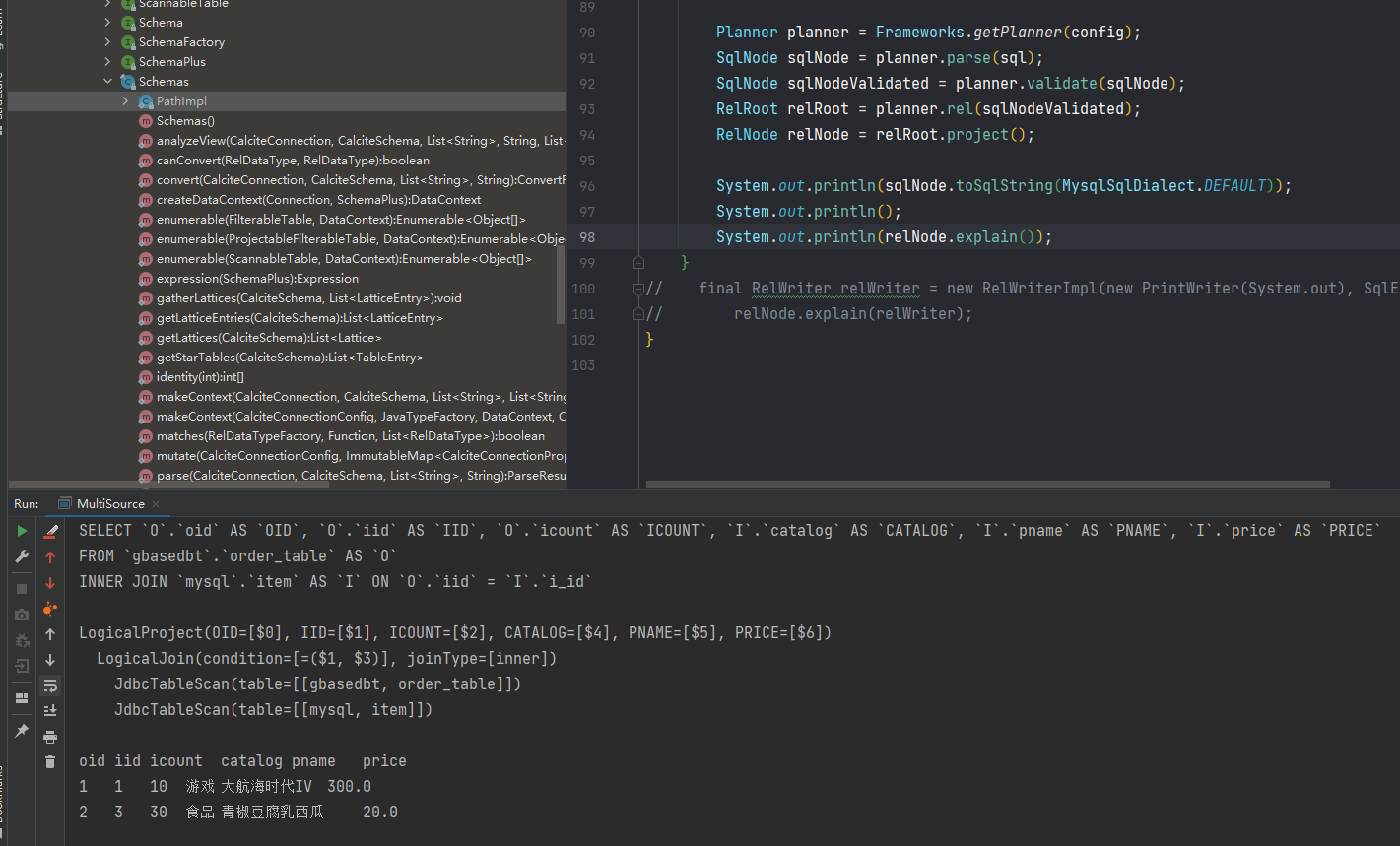Dump threads with the camera icon
The width and height of the screenshot is (1400, 846).
pos(22,615)
